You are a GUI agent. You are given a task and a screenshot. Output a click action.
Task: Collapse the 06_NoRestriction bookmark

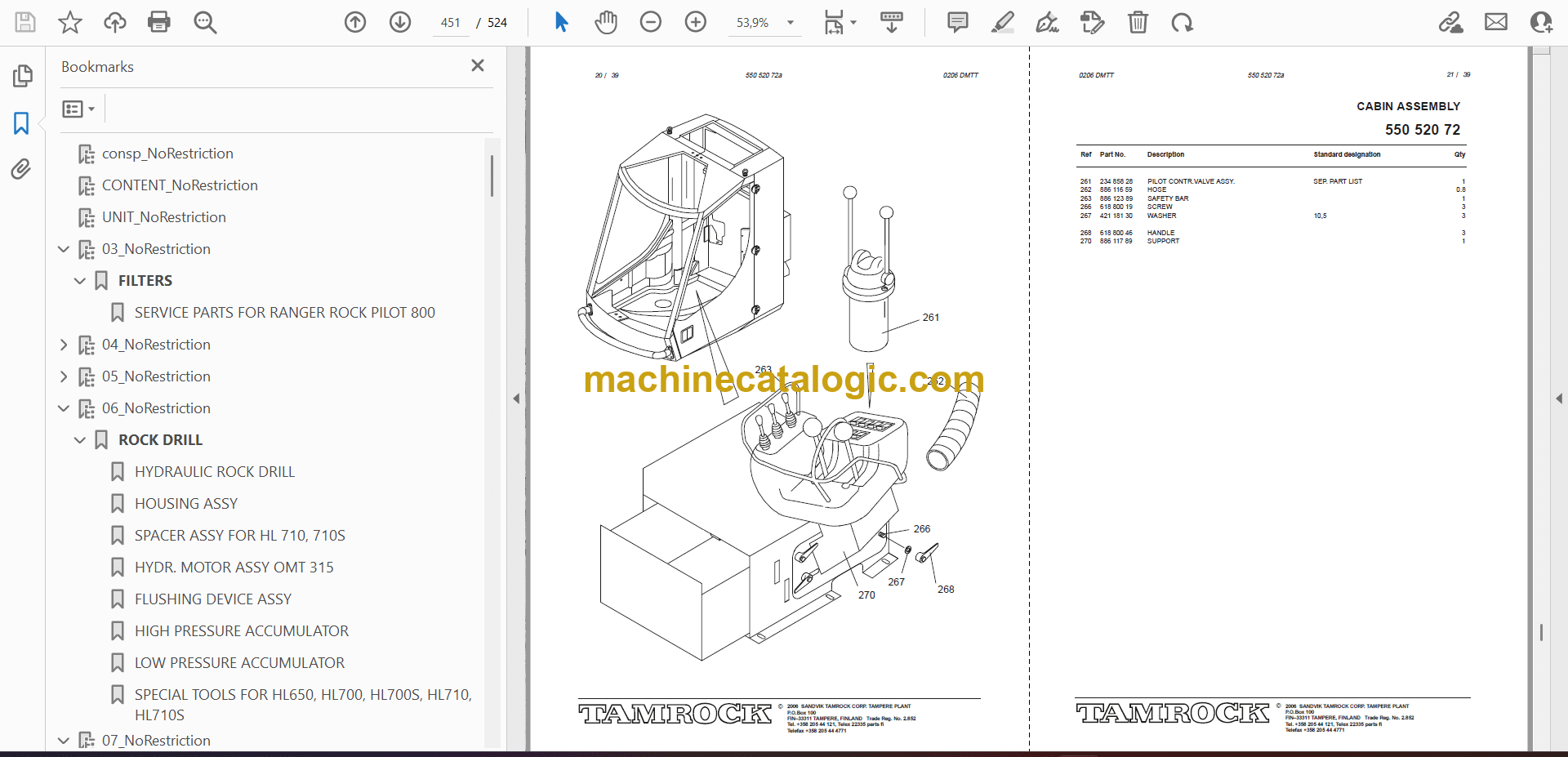tap(64, 408)
